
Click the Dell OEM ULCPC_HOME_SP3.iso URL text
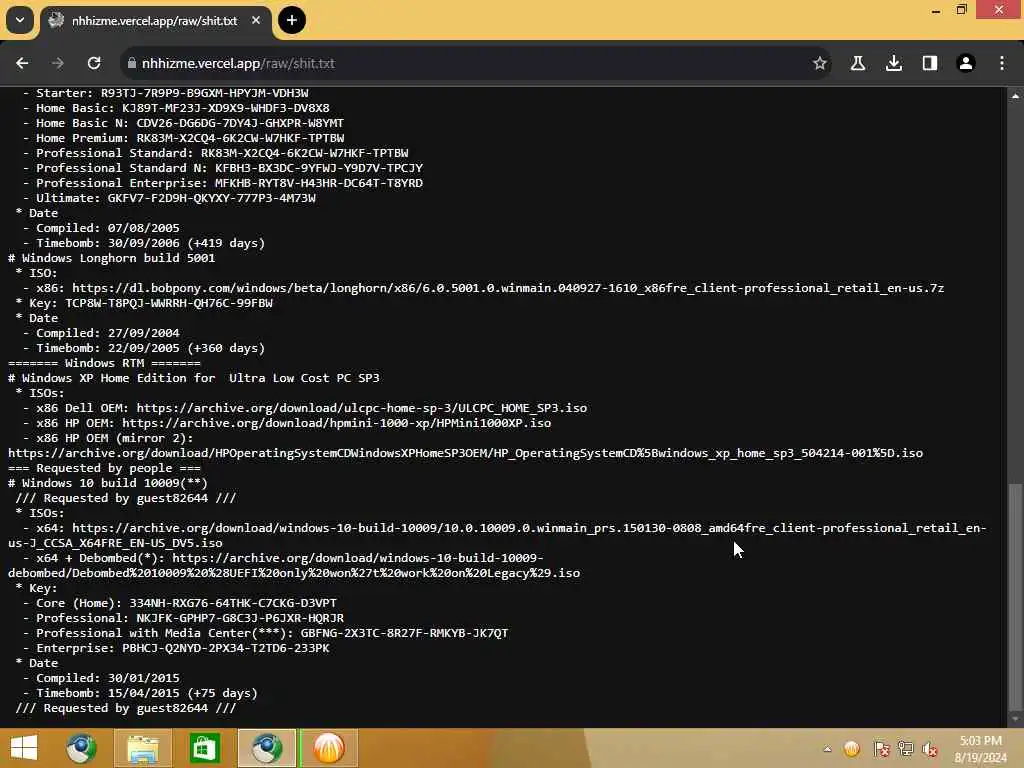point(361,408)
